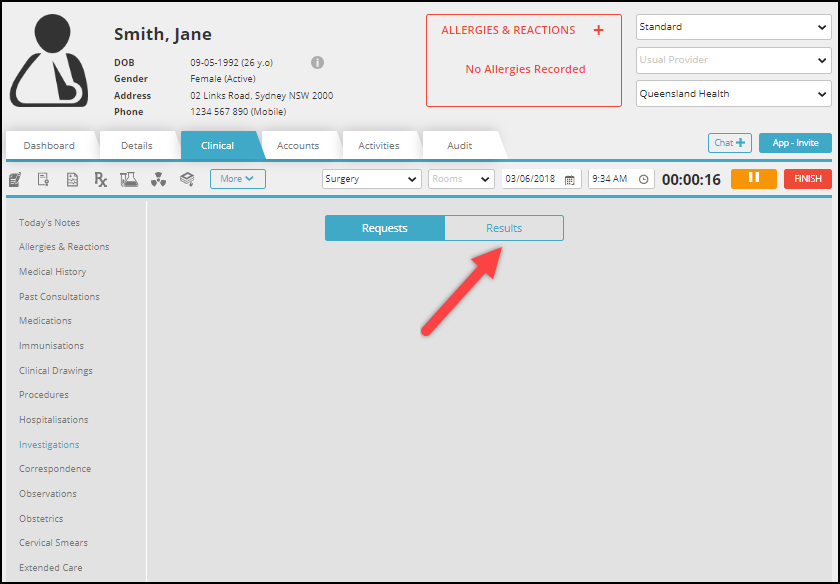Open Immunisations in sidebar
This screenshot has width=840, height=584.
(51, 346)
